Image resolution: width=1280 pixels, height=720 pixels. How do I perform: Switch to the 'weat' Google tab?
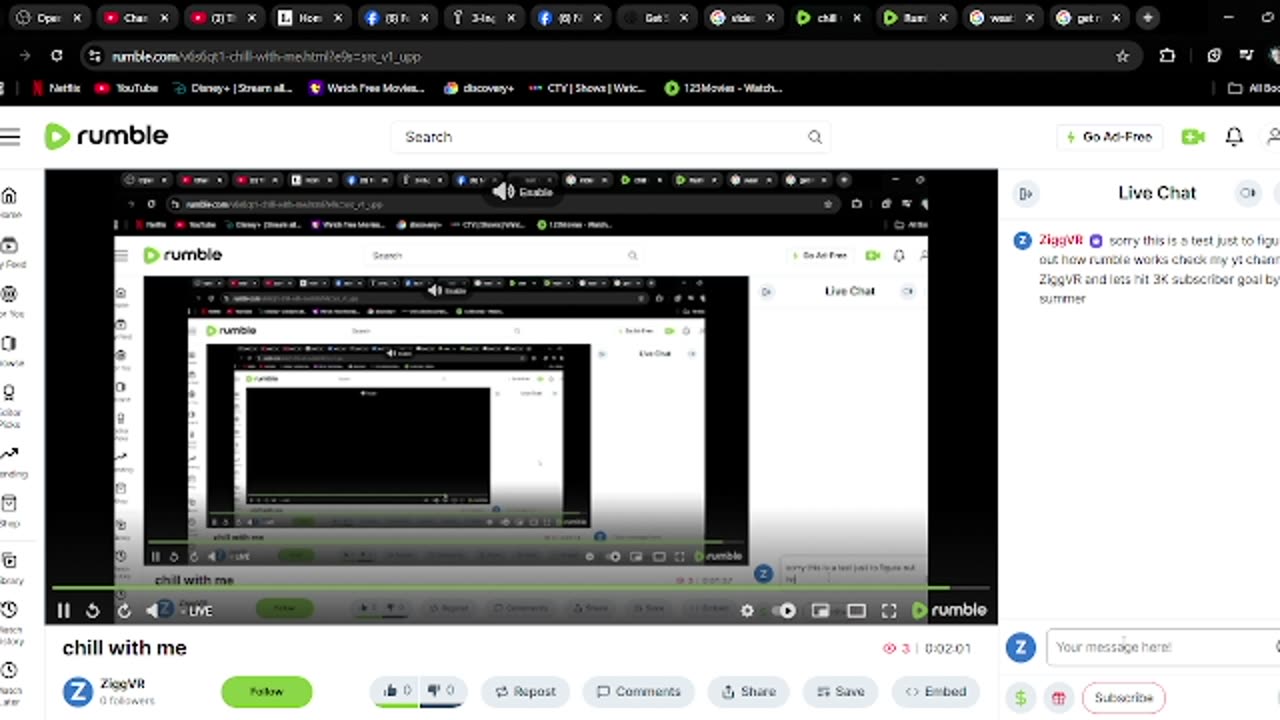[1000, 18]
